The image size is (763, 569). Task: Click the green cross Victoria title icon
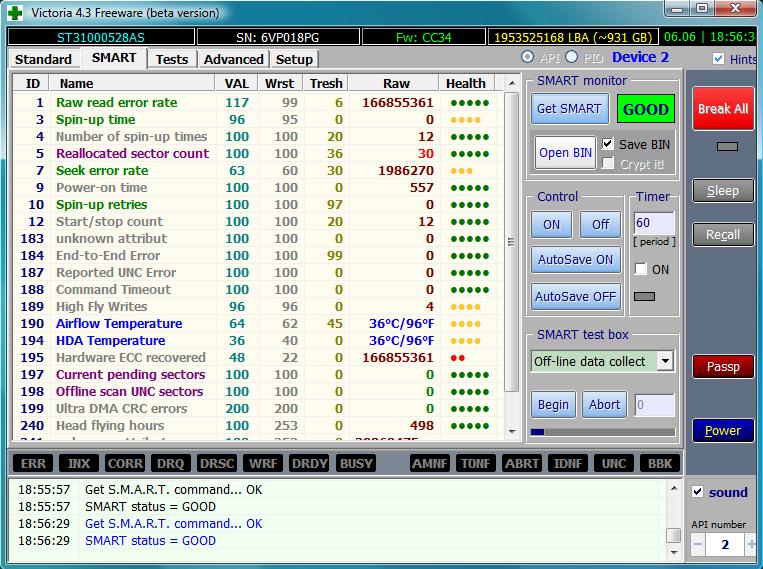point(17,12)
